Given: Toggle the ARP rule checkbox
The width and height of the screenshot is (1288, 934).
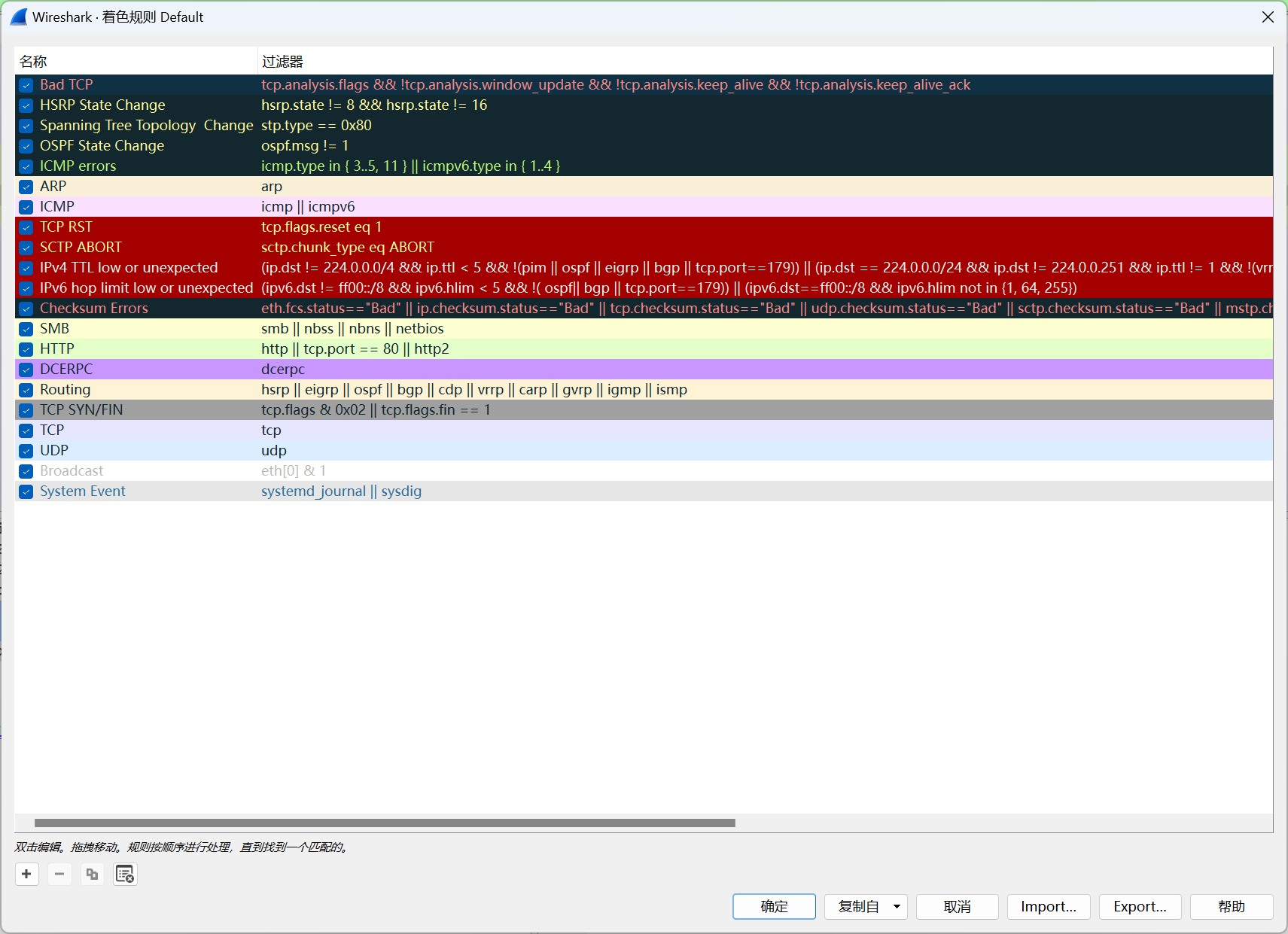Looking at the screenshot, I should click(x=26, y=187).
